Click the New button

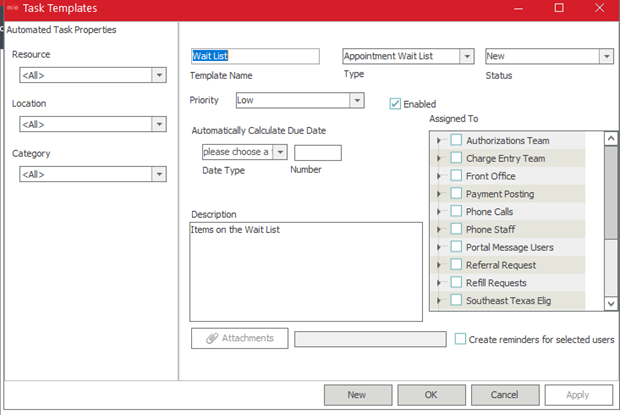point(356,395)
